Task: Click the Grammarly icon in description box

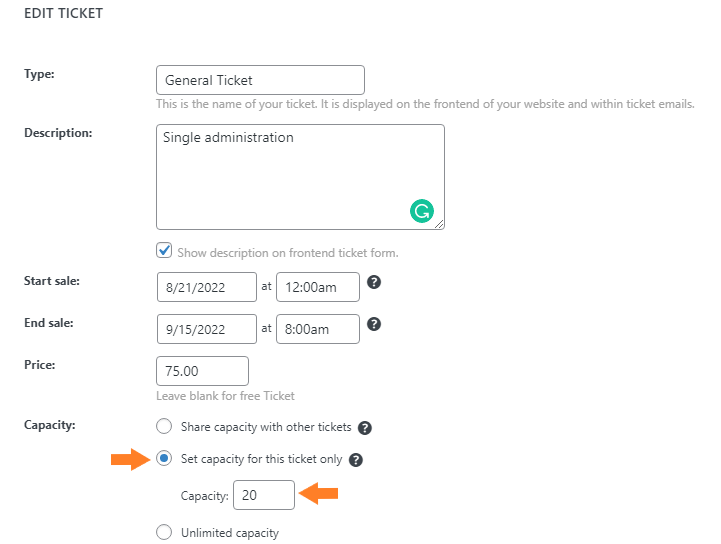Action: pos(422,211)
